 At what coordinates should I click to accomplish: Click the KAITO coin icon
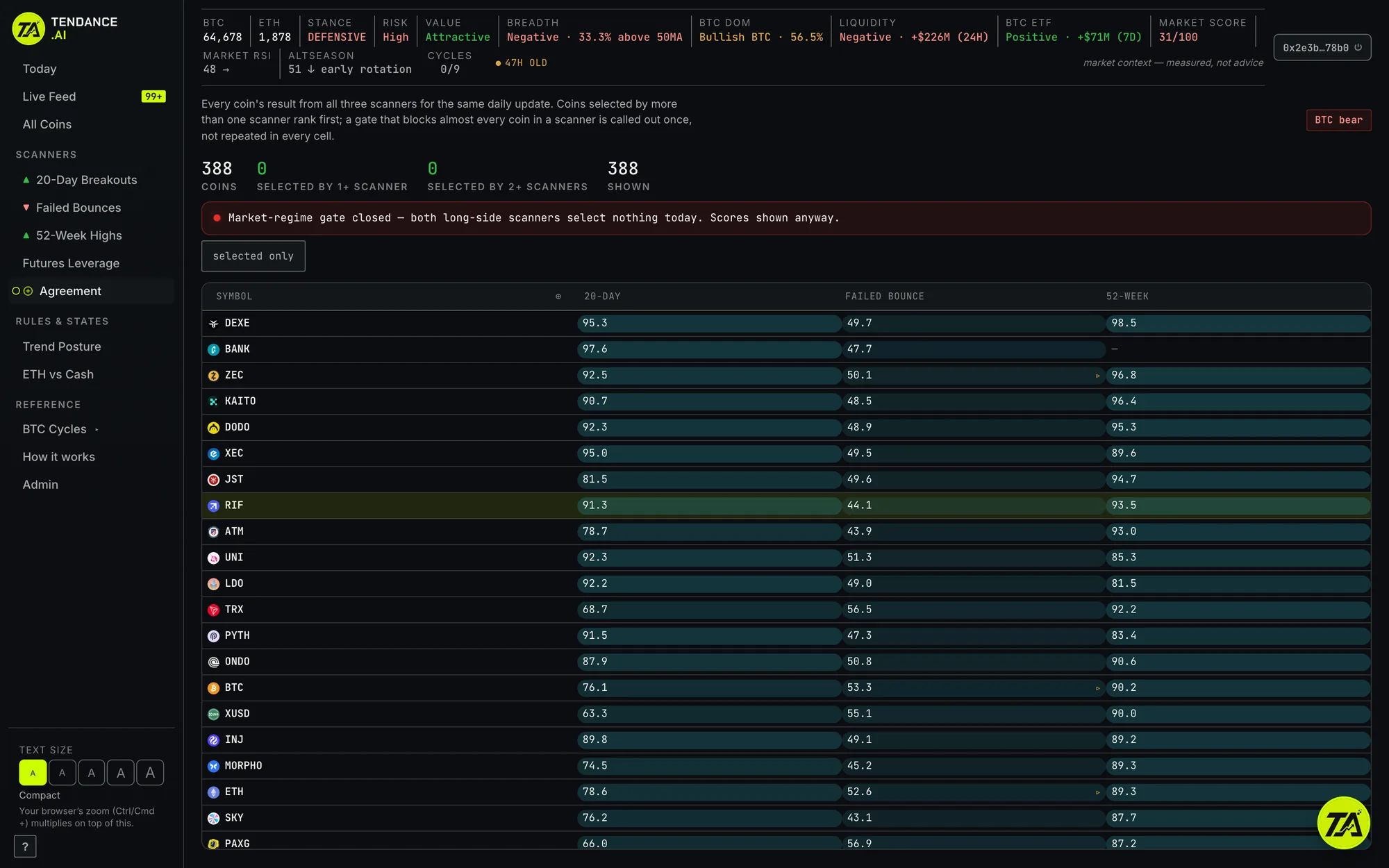coord(213,401)
